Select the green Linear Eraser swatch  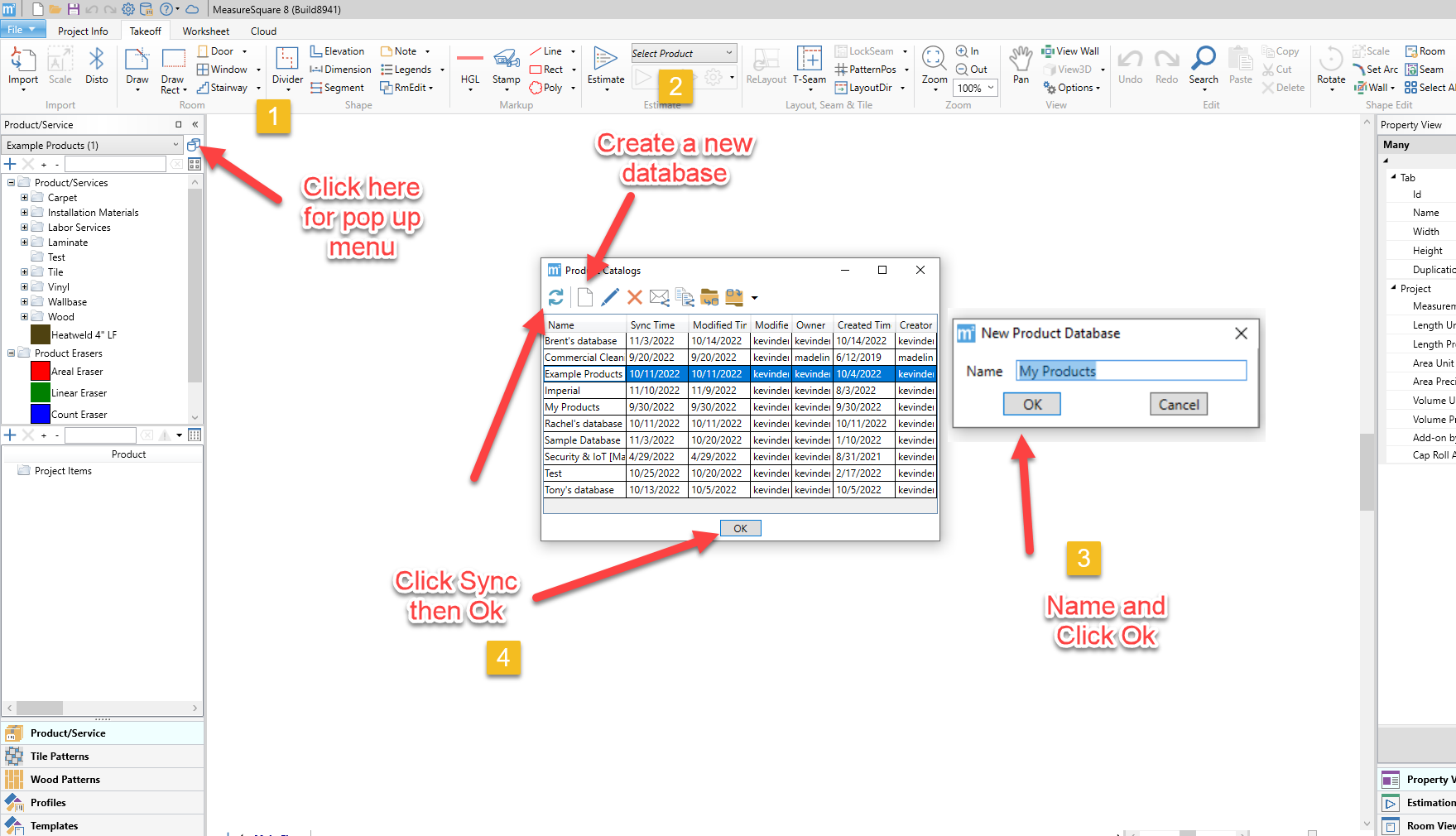click(x=41, y=393)
